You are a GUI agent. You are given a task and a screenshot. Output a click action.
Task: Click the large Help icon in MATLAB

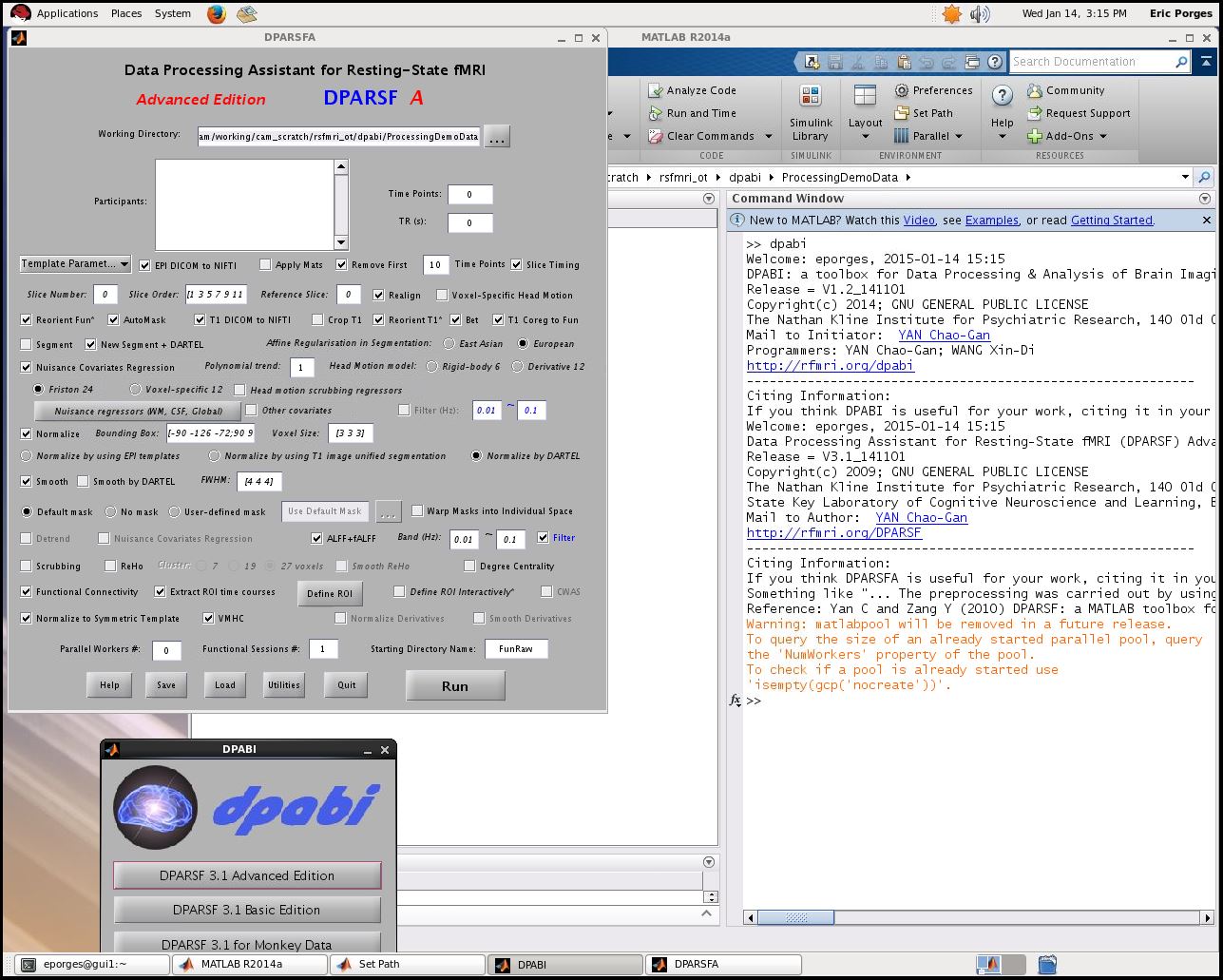1002,95
